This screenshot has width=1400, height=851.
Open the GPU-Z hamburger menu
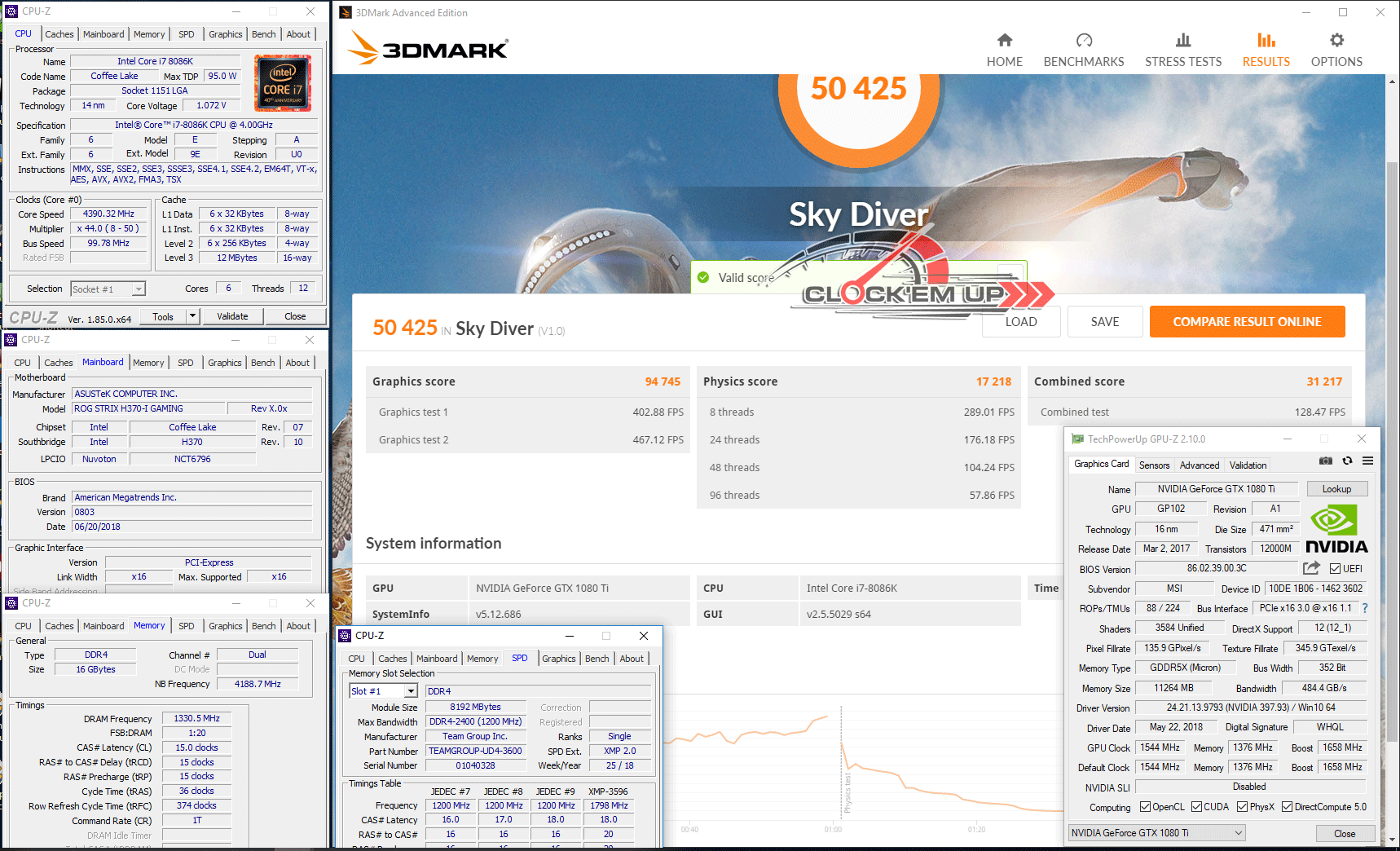click(1367, 461)
